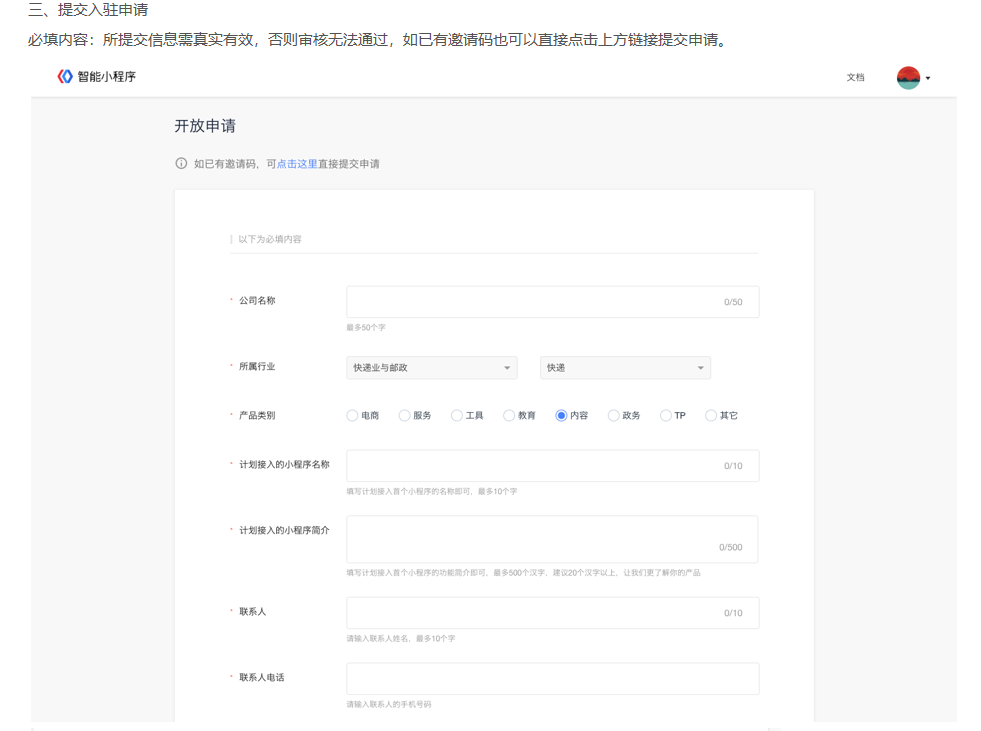The image size is (981, 731).
Task: Focus the 联系人电话 input field
Action: click(552, 679)
